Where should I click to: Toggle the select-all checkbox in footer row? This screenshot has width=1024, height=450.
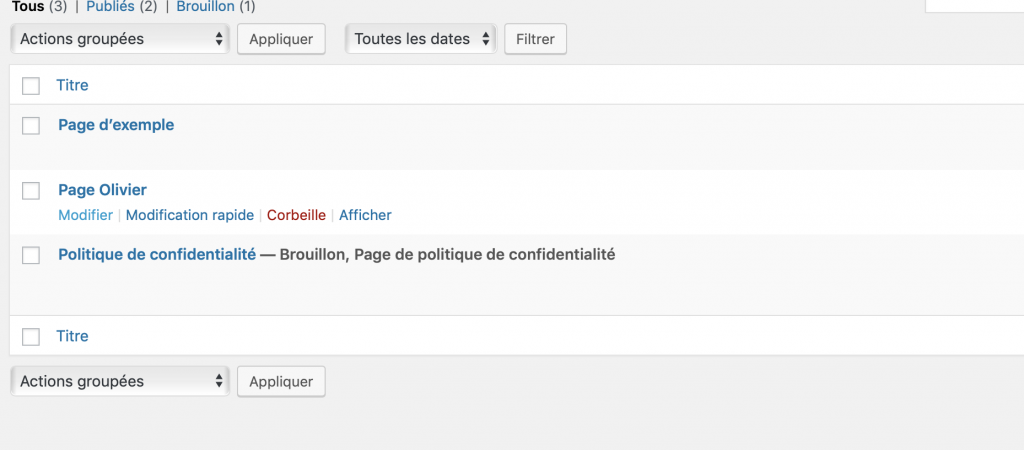31,336
